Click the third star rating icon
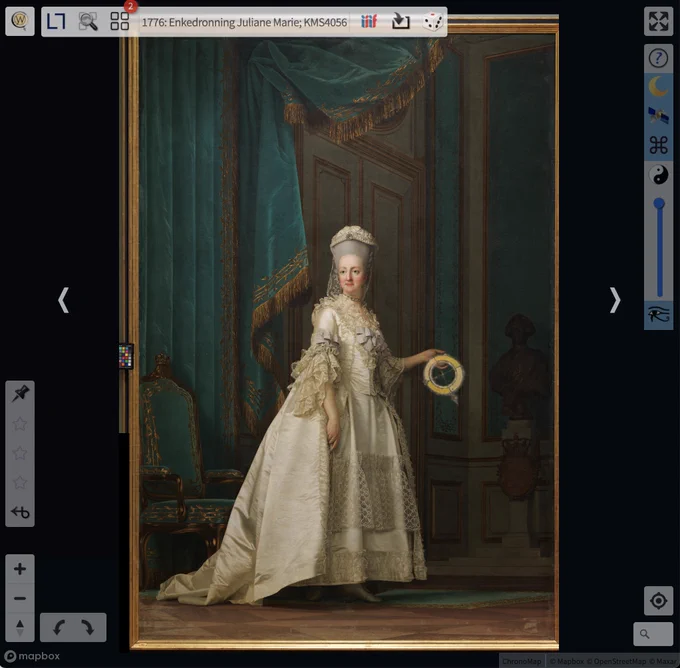 (20, 482)
